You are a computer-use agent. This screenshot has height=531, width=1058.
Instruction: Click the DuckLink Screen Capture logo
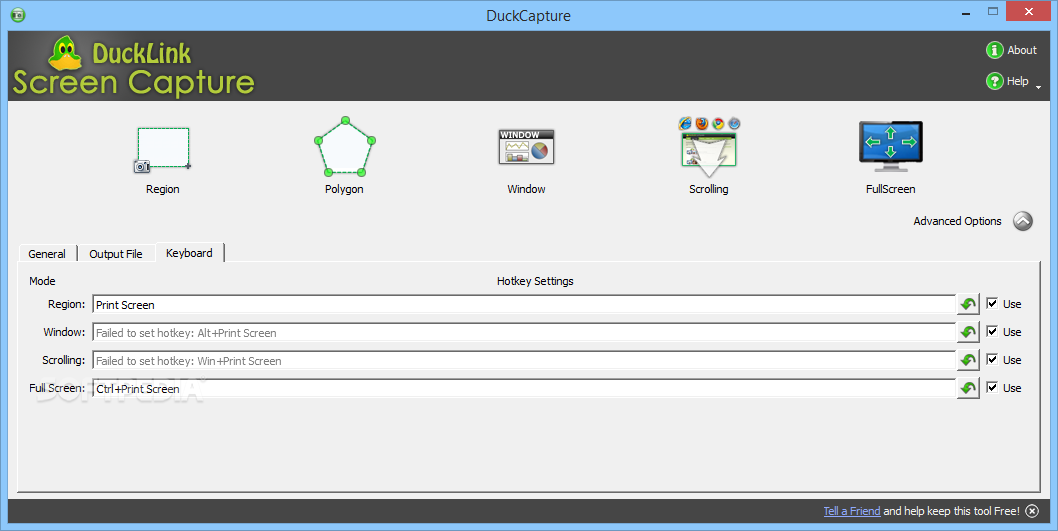[x=134, y=67]
